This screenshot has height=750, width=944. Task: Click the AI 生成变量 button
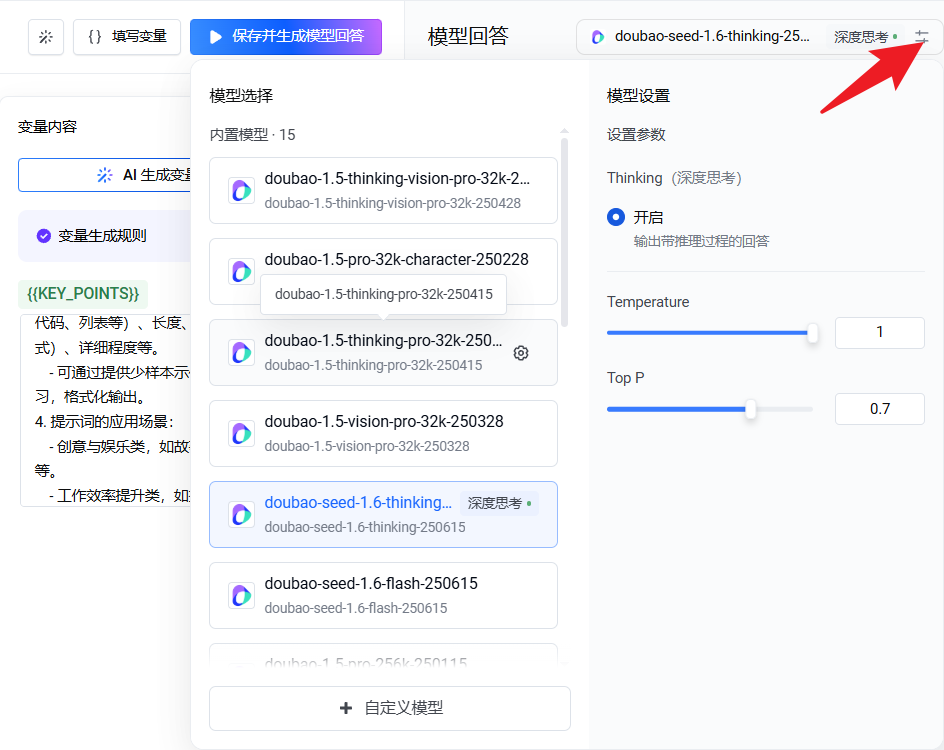click(105, 175)
